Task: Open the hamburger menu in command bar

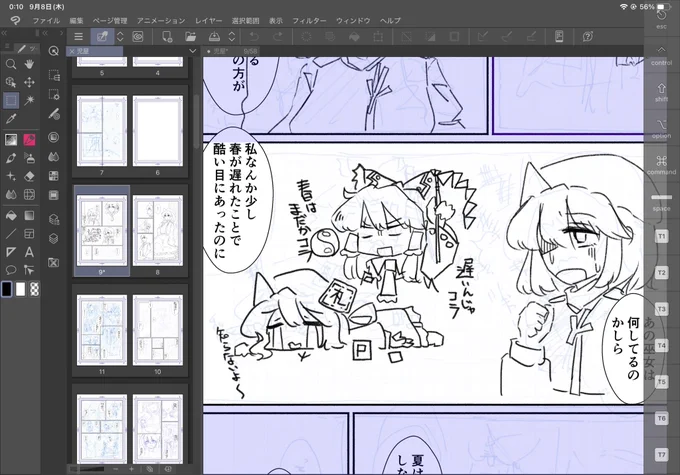Action: coord(78,37)
